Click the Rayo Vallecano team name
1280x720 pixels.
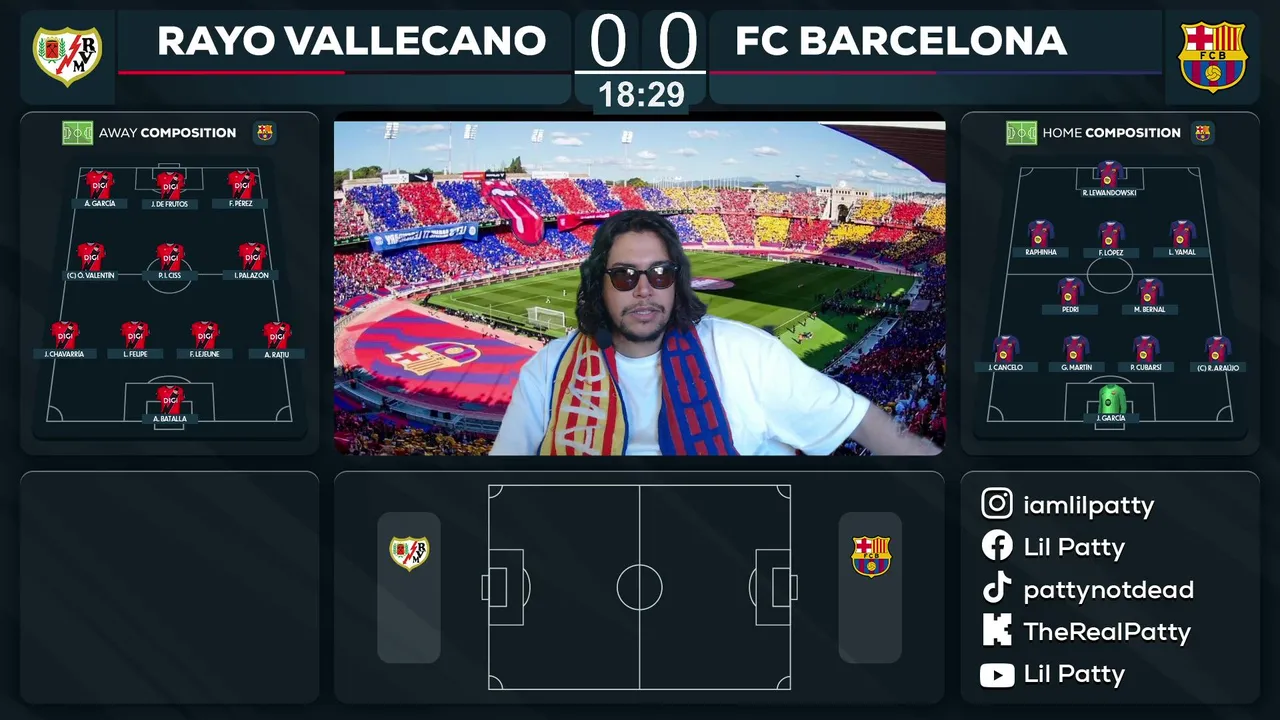pos(352,41)
